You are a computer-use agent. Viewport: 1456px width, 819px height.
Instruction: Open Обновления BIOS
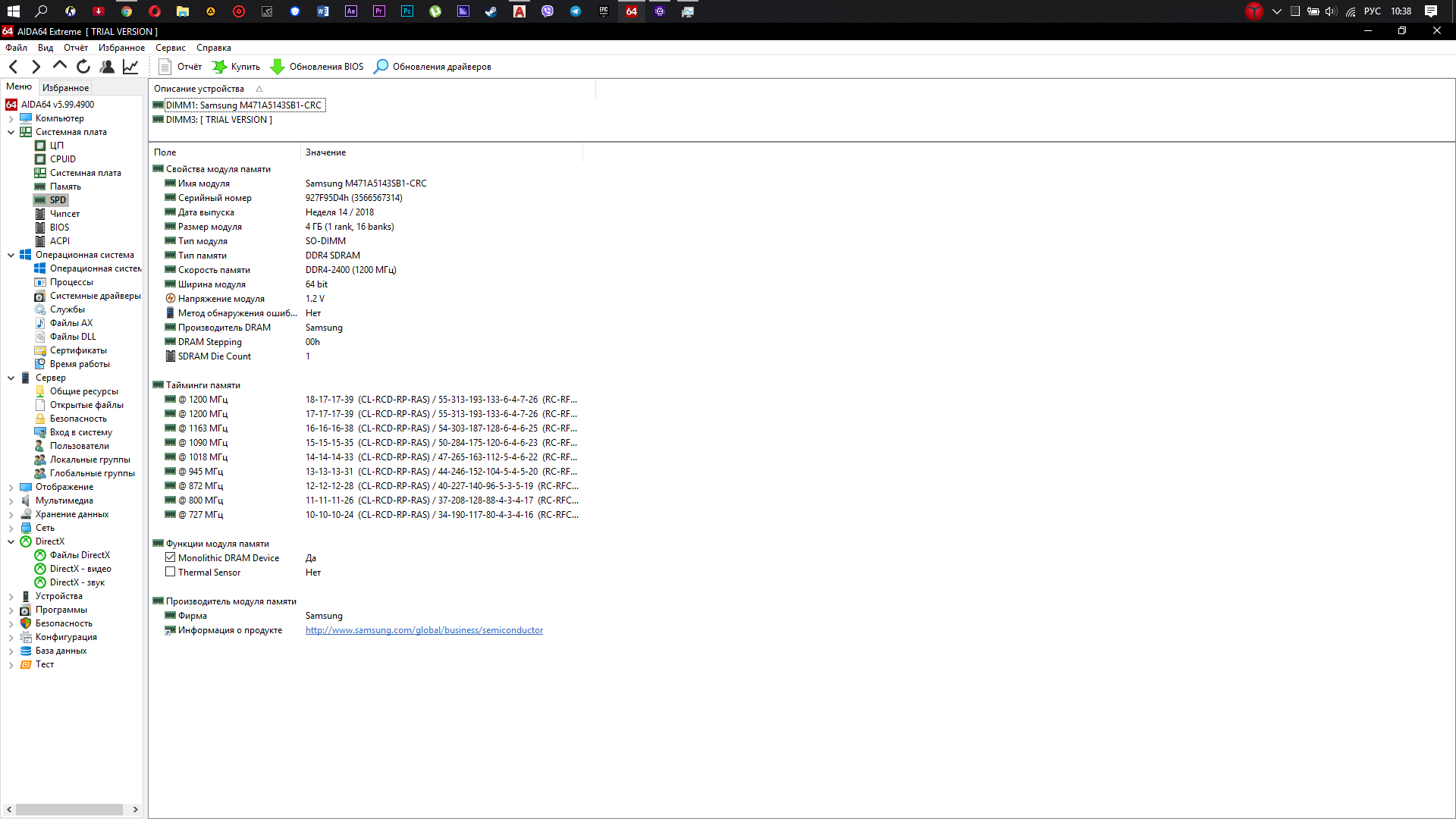[317, 67]
